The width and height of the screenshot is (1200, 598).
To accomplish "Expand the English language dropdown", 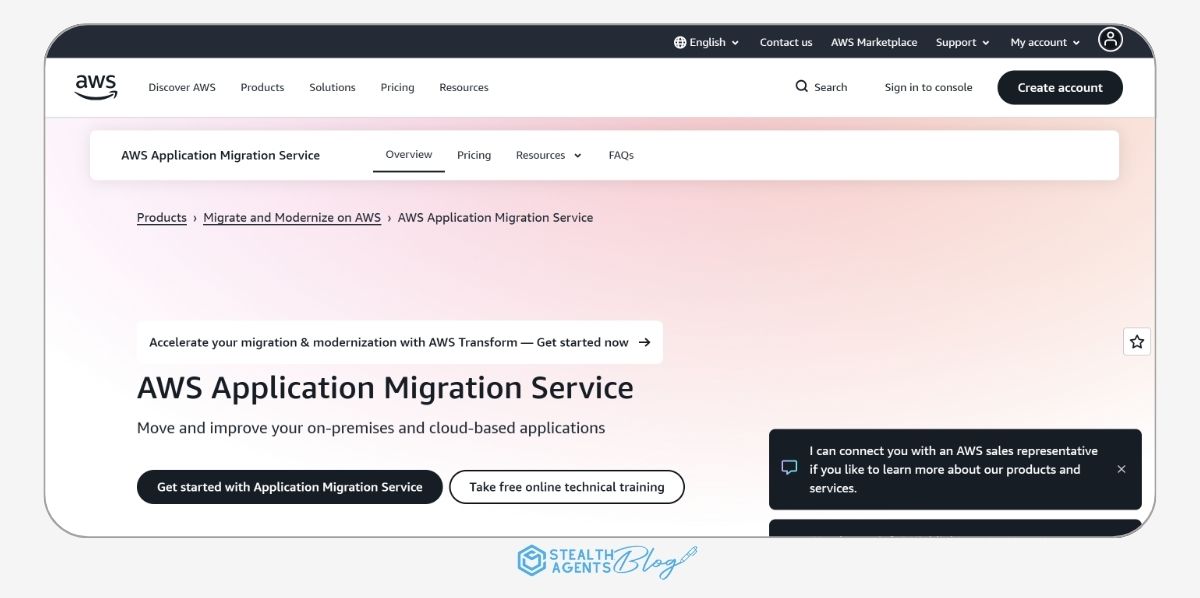I will point(706,41).
